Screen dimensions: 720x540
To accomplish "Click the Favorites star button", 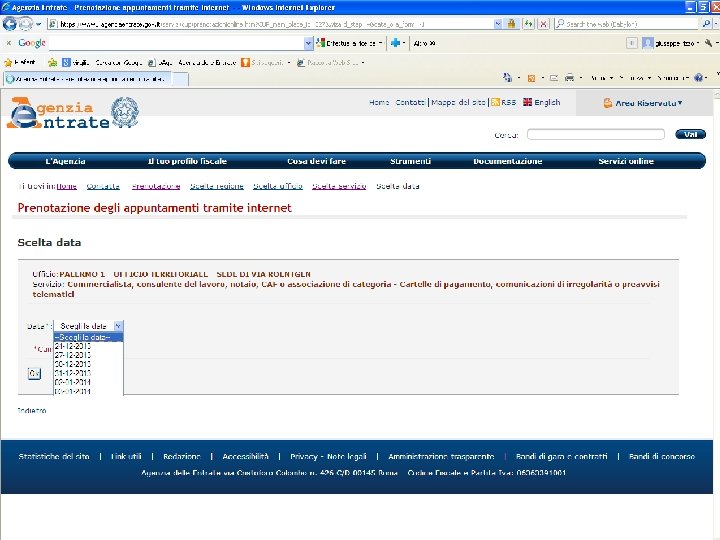I will (x=19, y=62).
